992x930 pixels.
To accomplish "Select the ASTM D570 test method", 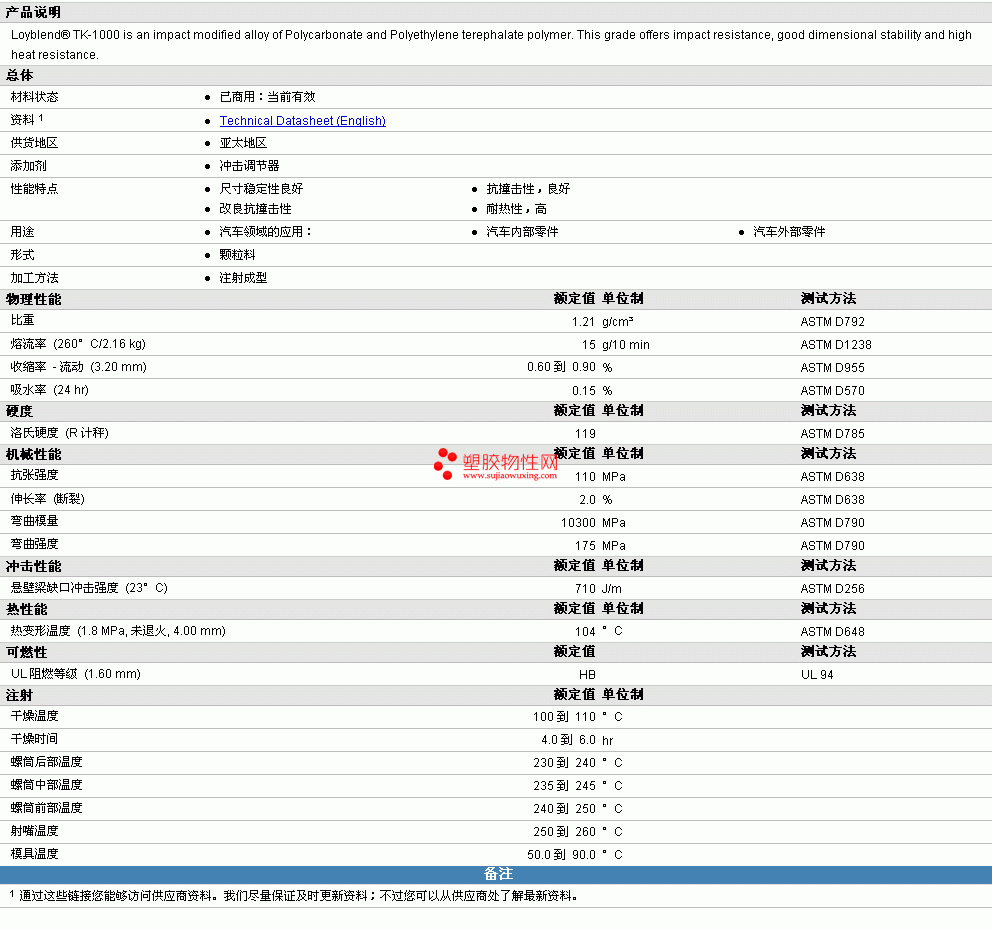I will click(x=832, y=391).
